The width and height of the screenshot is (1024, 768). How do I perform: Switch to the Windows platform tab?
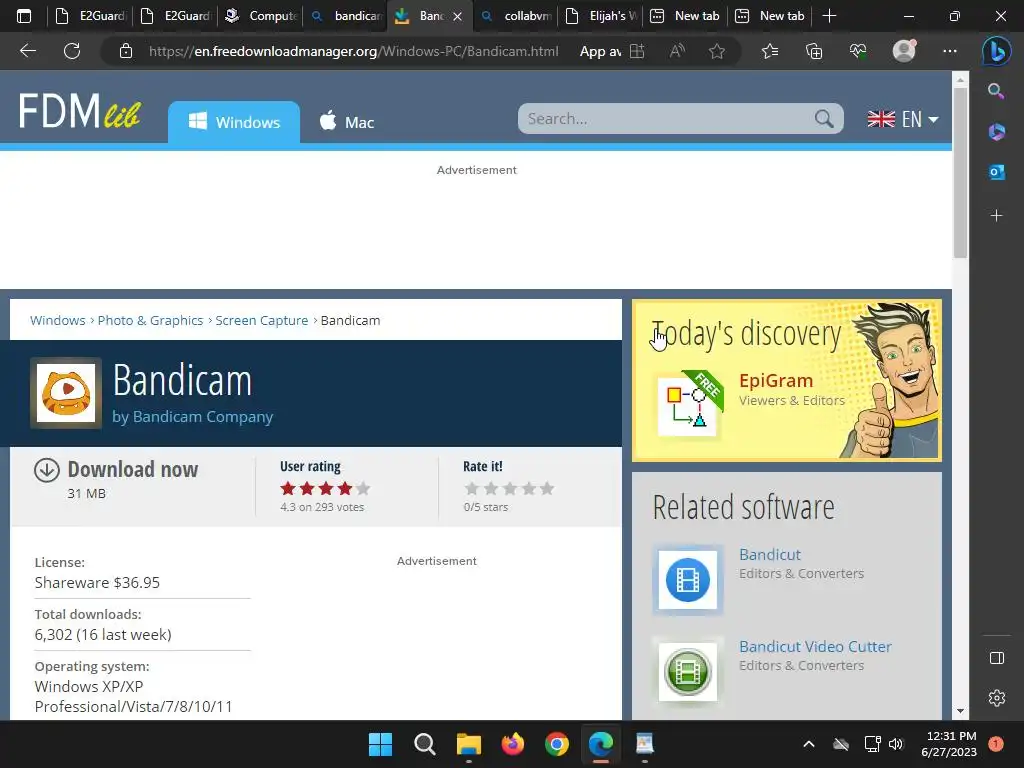[x=234, y=122]
